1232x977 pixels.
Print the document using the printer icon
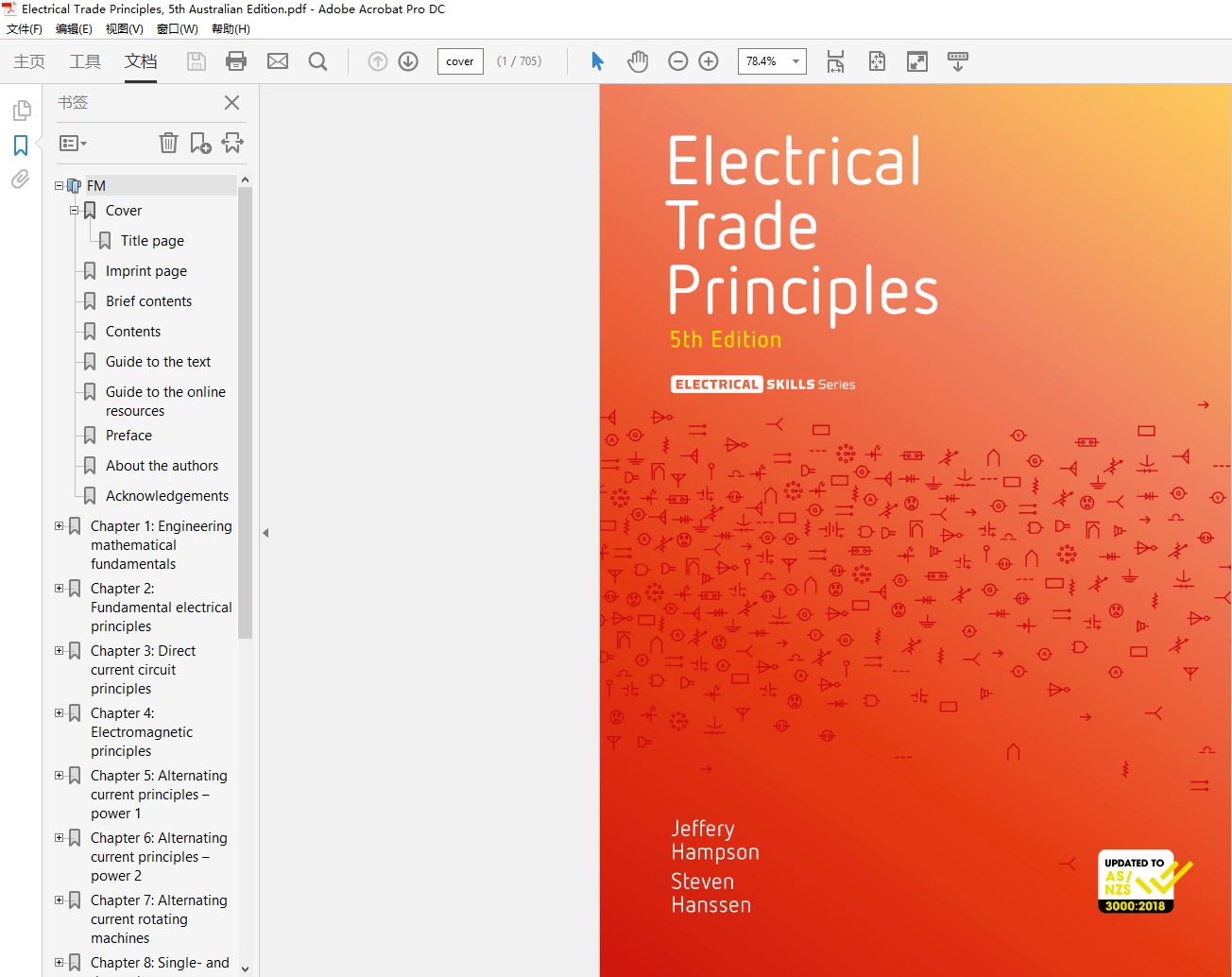[236, 61]
